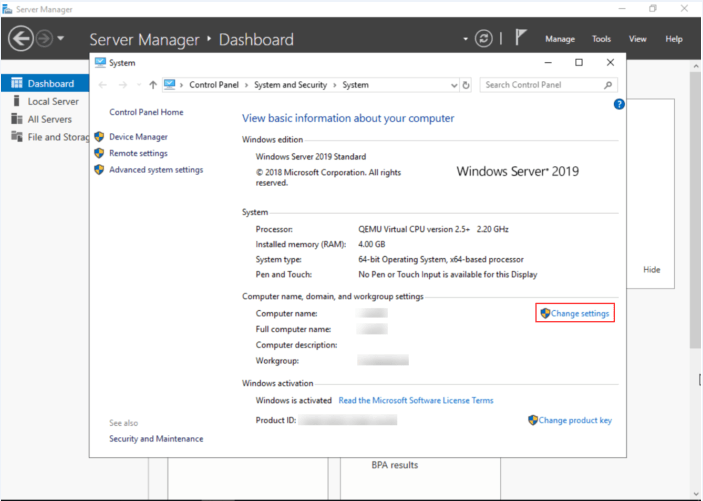
Task: Maximize the System window
Action: (579, 63)
